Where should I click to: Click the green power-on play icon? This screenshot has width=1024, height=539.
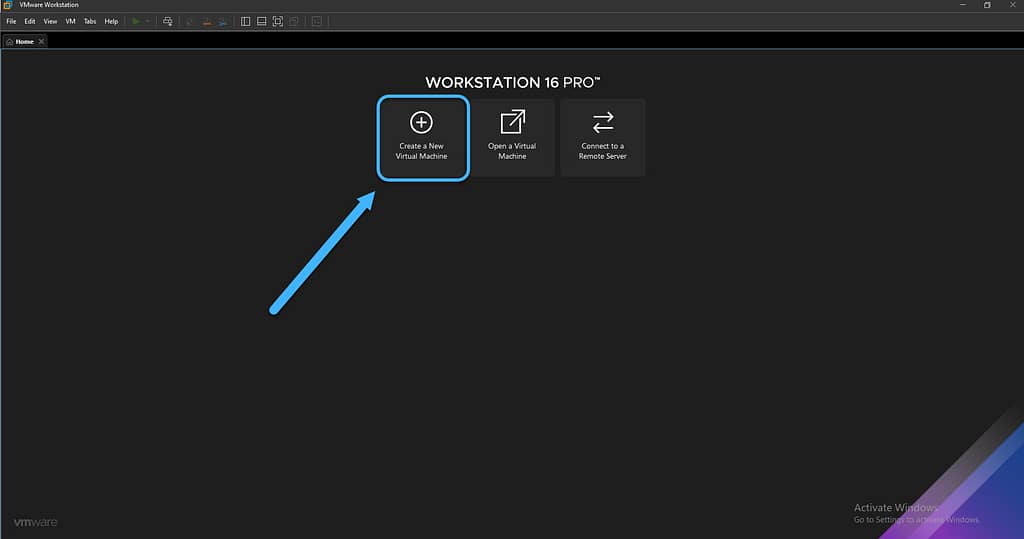(136, 22)
